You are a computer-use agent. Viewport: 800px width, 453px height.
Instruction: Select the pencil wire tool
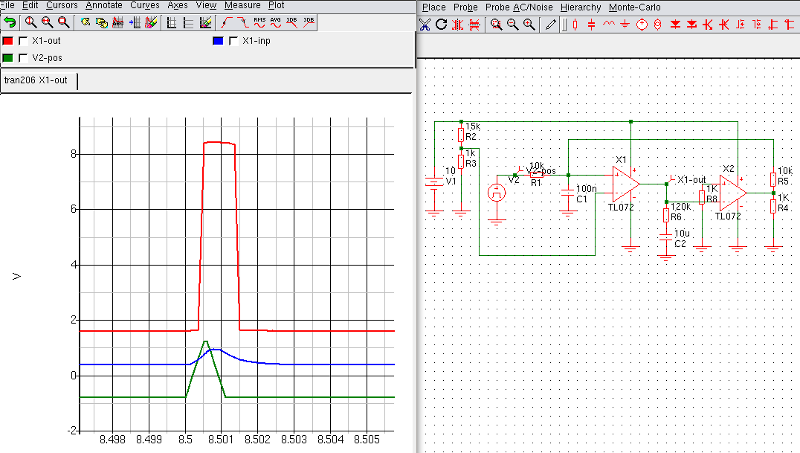click(x=550, y=24)
